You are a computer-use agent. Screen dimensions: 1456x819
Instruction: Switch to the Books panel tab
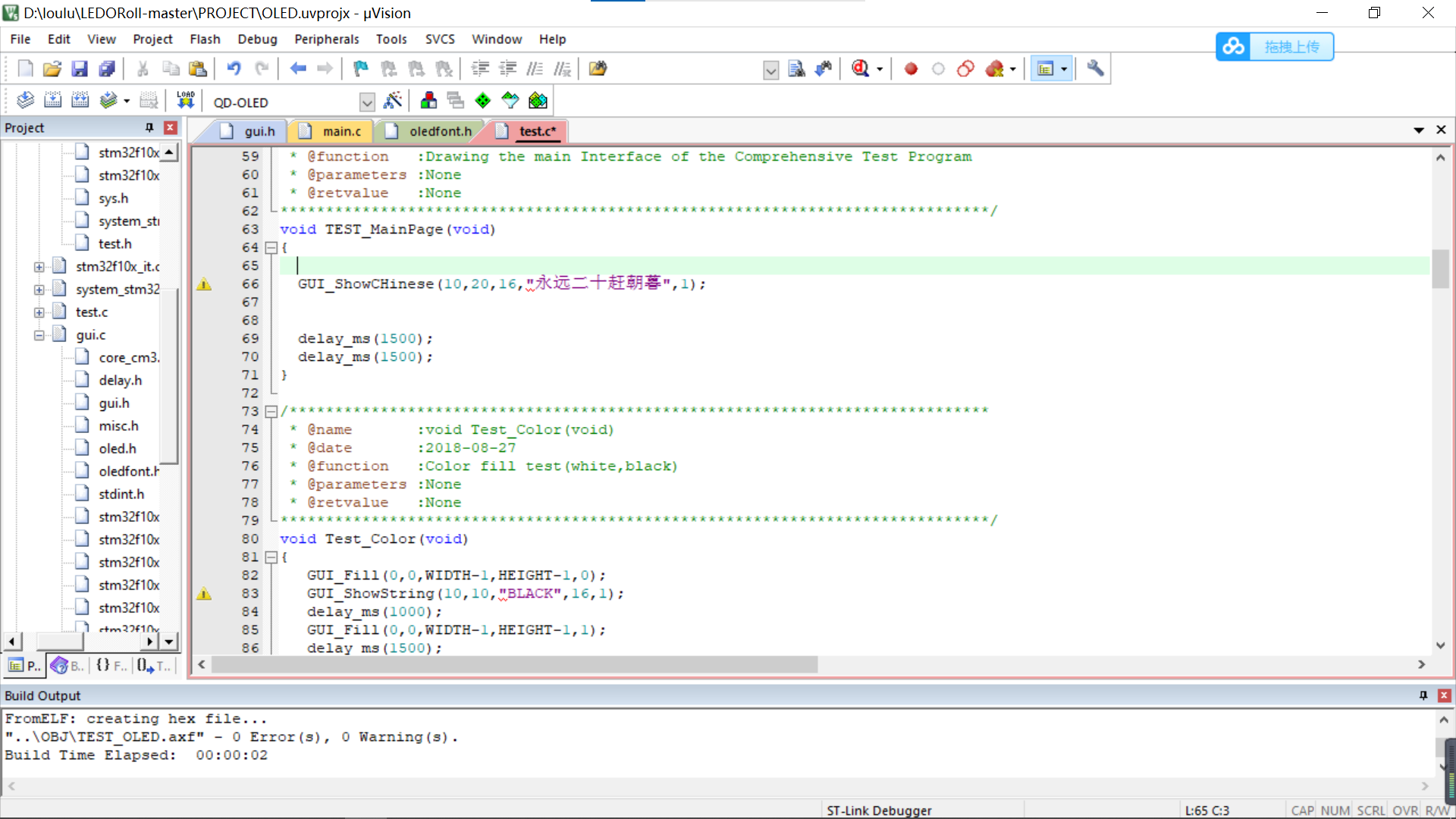67,666
